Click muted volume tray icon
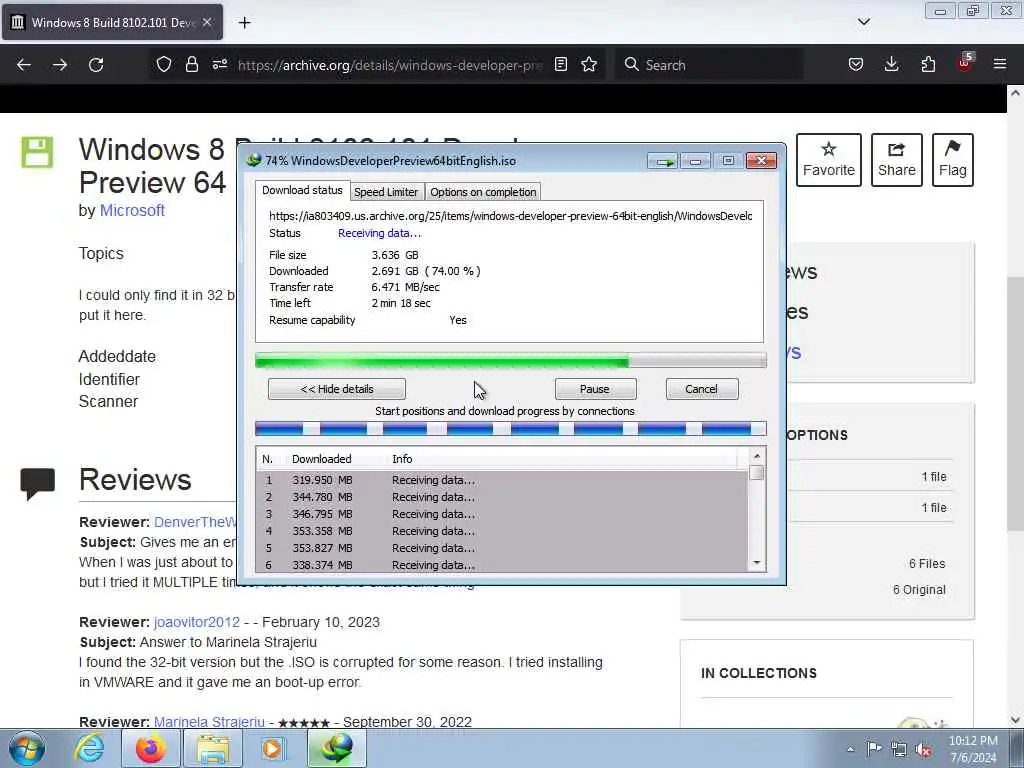 923,749
